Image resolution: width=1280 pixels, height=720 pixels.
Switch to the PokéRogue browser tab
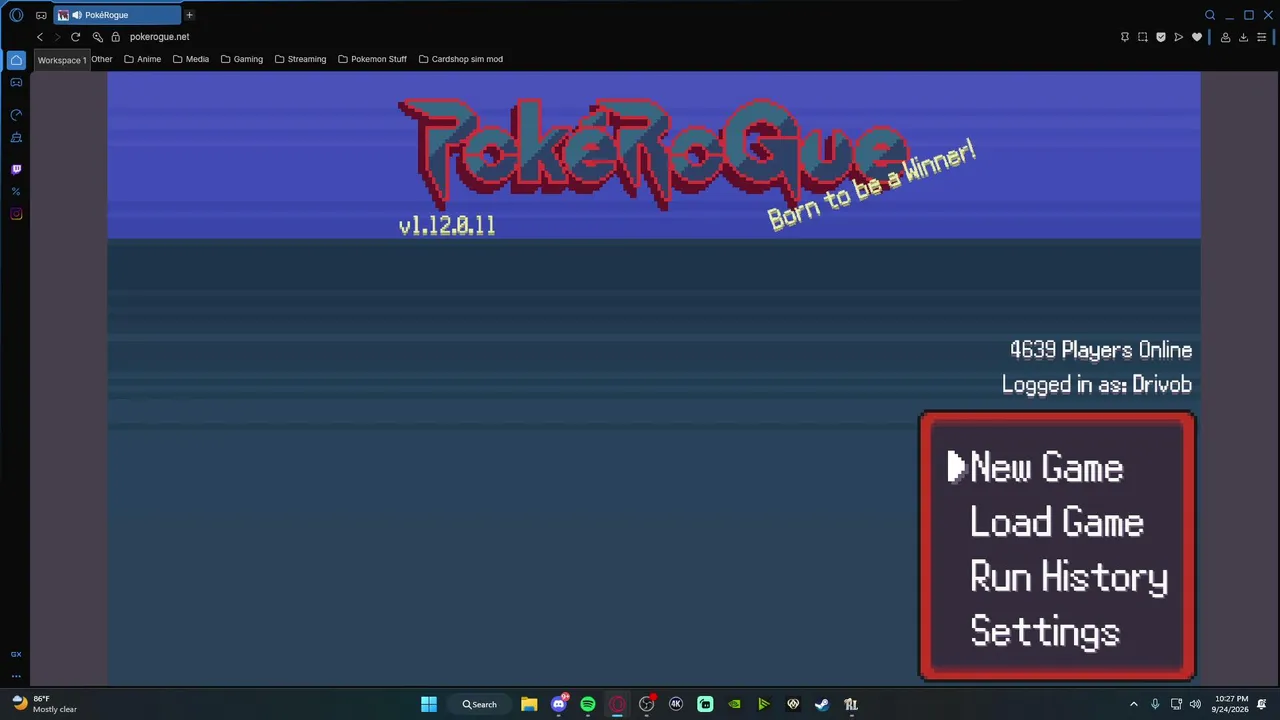(x=117, y=15)
